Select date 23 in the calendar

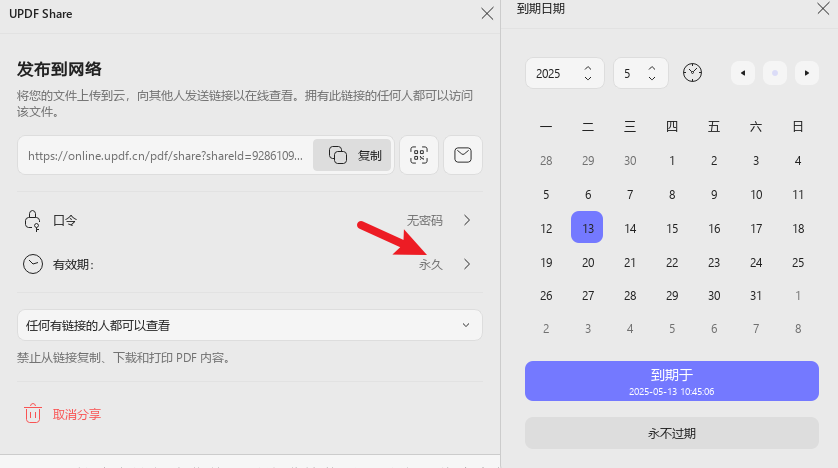click(714, 262)
